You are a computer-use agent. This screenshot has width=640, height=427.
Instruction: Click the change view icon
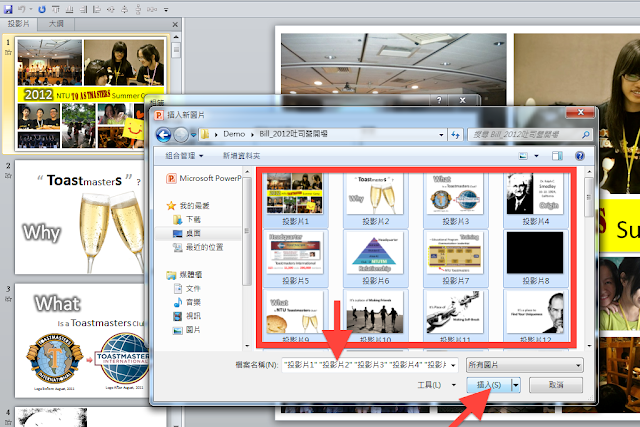pyautogui.click(x=523, y=156)
